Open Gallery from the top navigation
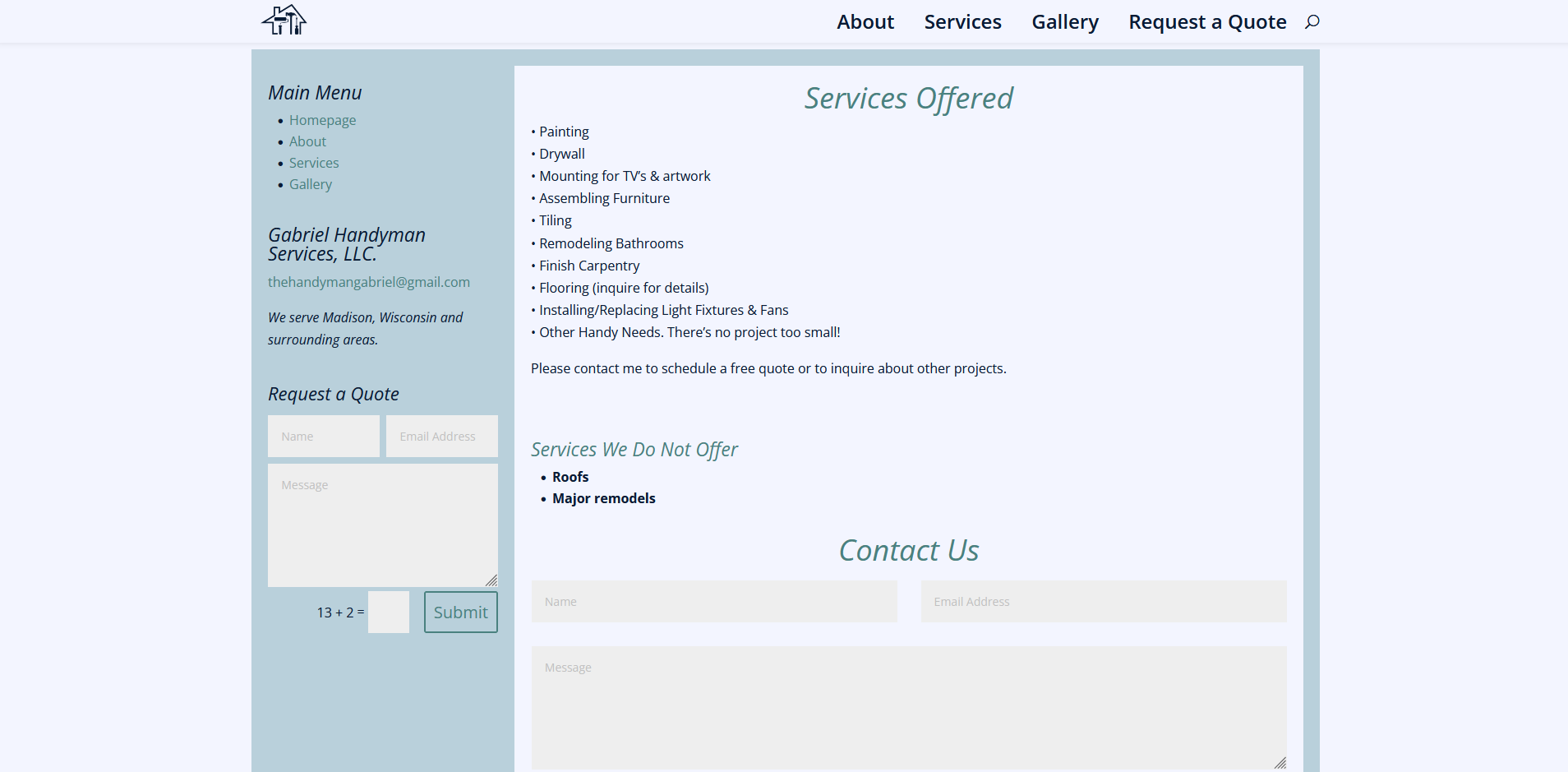Image resolution: width=1568 pixels, height=772 pixels. [1065, 22]
